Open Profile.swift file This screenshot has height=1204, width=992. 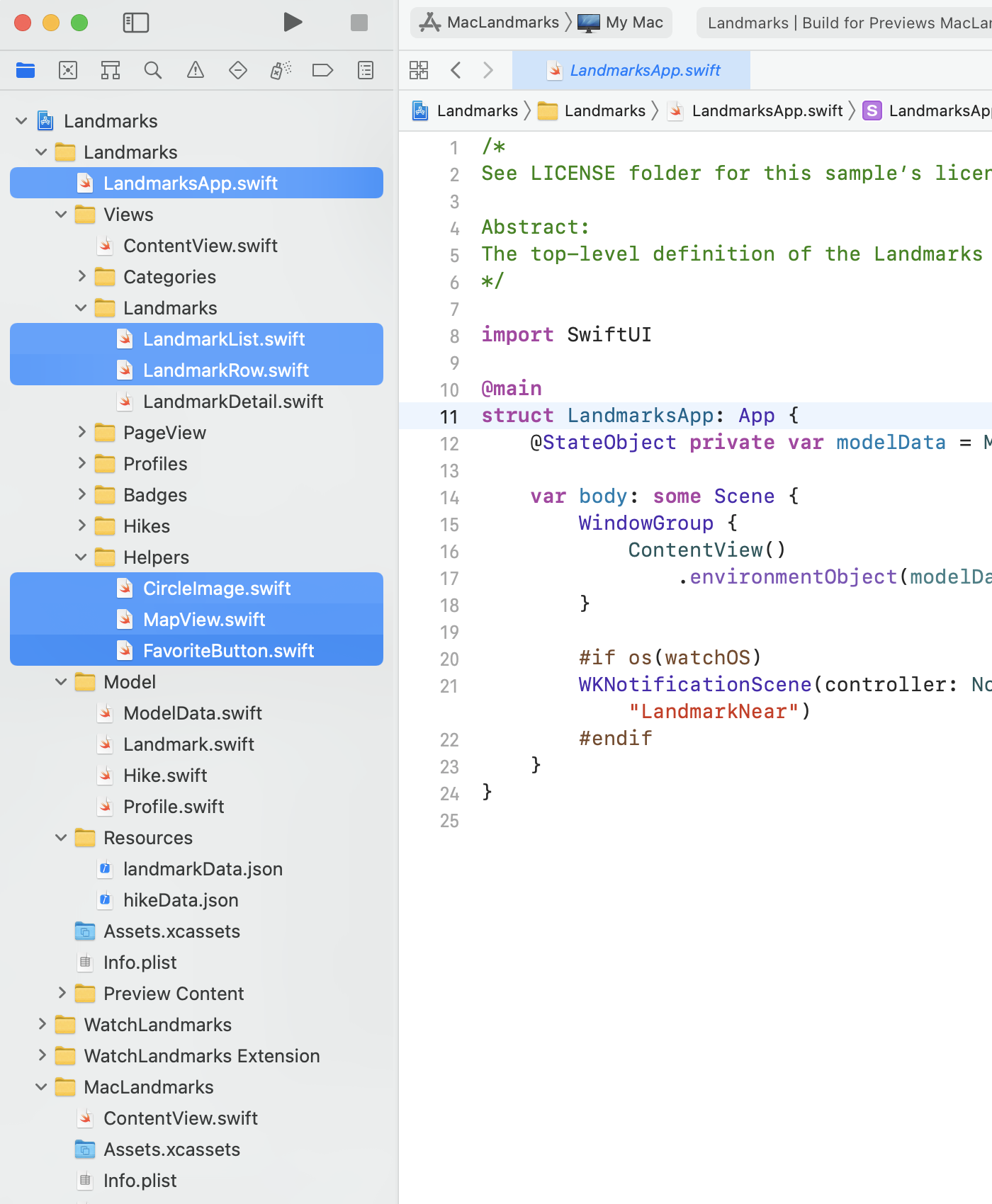pyautogui.click(x=196, y=807)
